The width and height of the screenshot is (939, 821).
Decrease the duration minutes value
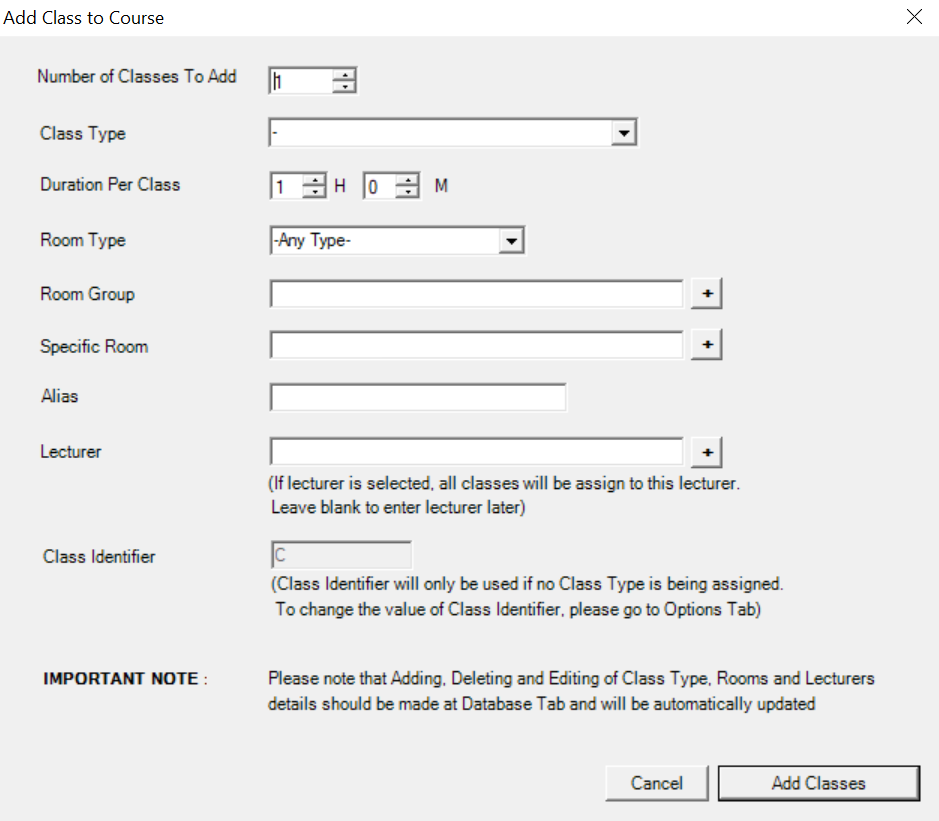tap(407, 192)
